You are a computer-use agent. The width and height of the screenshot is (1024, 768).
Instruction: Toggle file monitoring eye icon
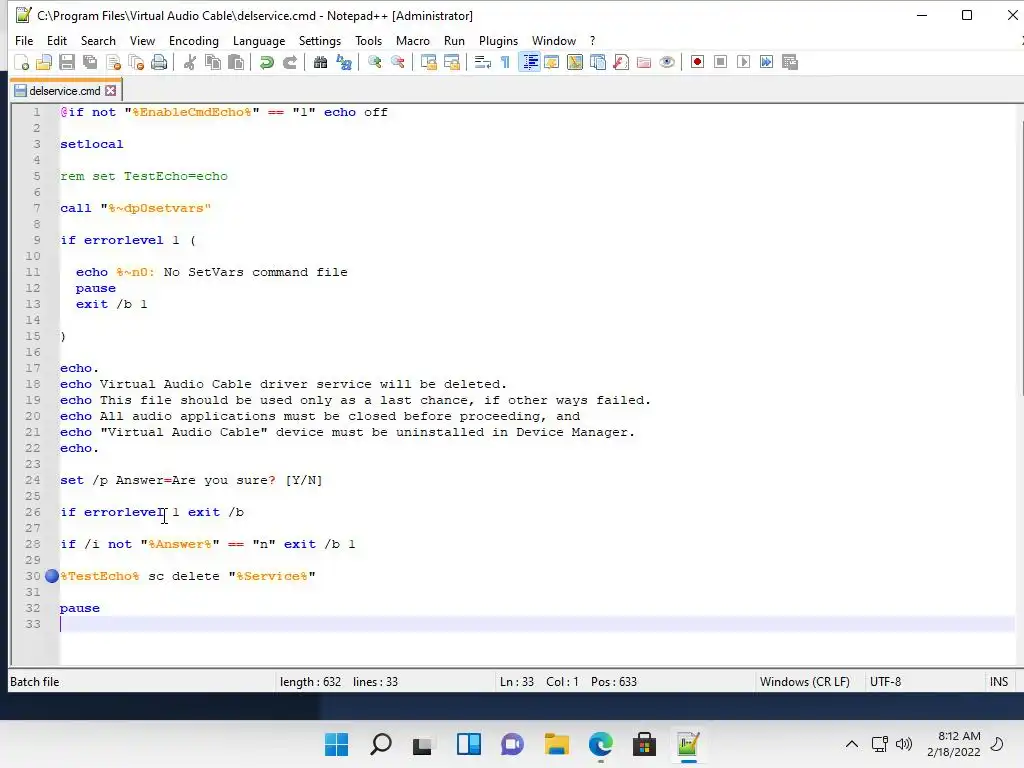click(667, 62)
